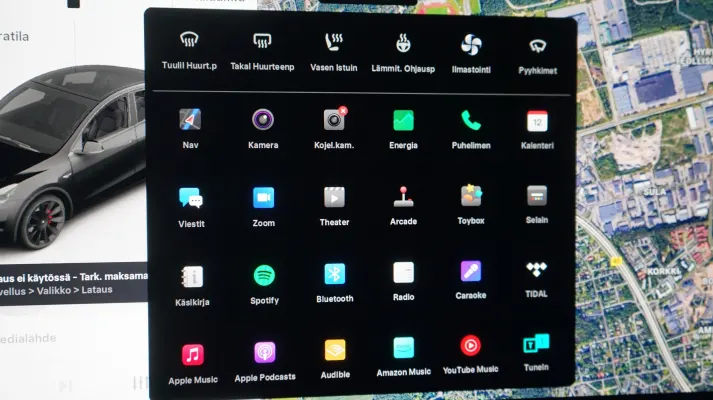The image size is (713, 400).
Task: Tap the satellite map near KORKKI label
Action: point(663,271)
